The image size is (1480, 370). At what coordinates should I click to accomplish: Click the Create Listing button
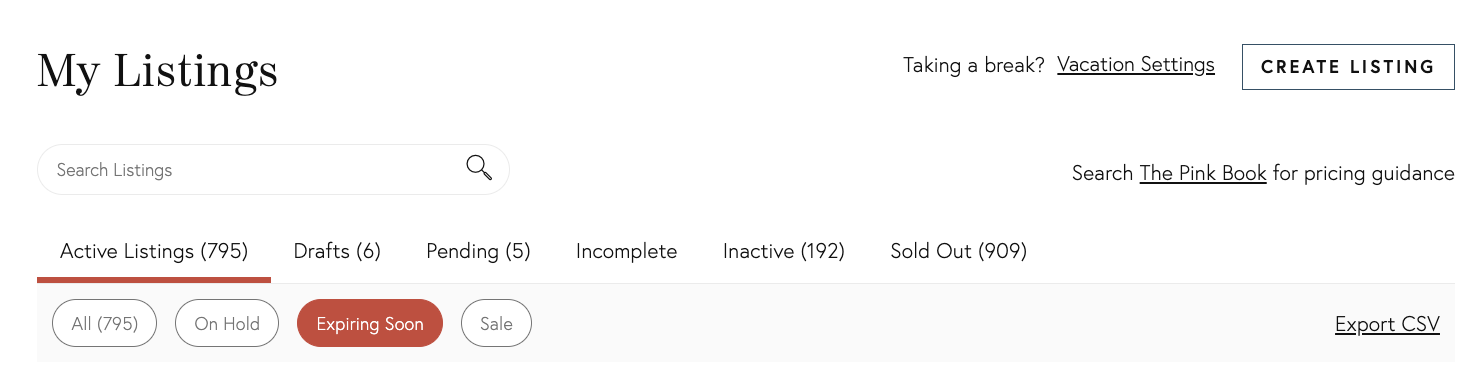pos(1348,67)
